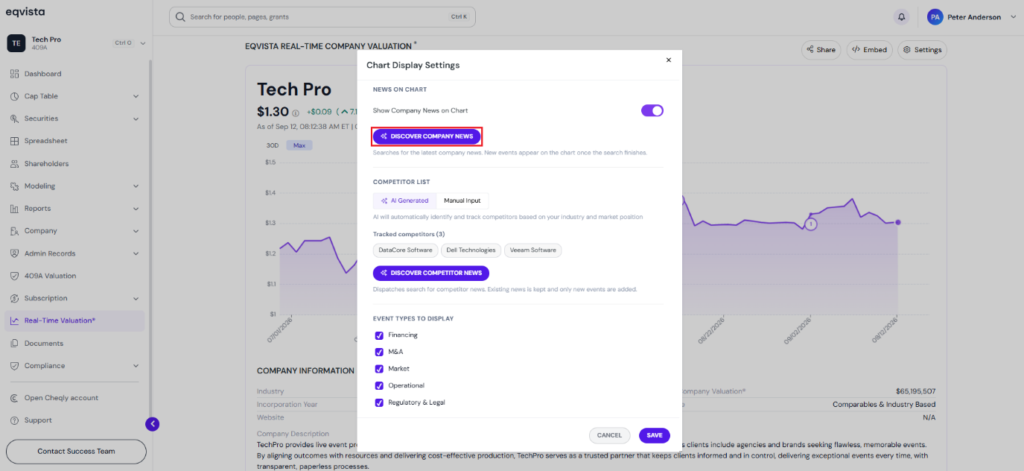The image size is (1024, 471).
Task: Click the Documents icon in sidebar
Action: coord(14,343)
